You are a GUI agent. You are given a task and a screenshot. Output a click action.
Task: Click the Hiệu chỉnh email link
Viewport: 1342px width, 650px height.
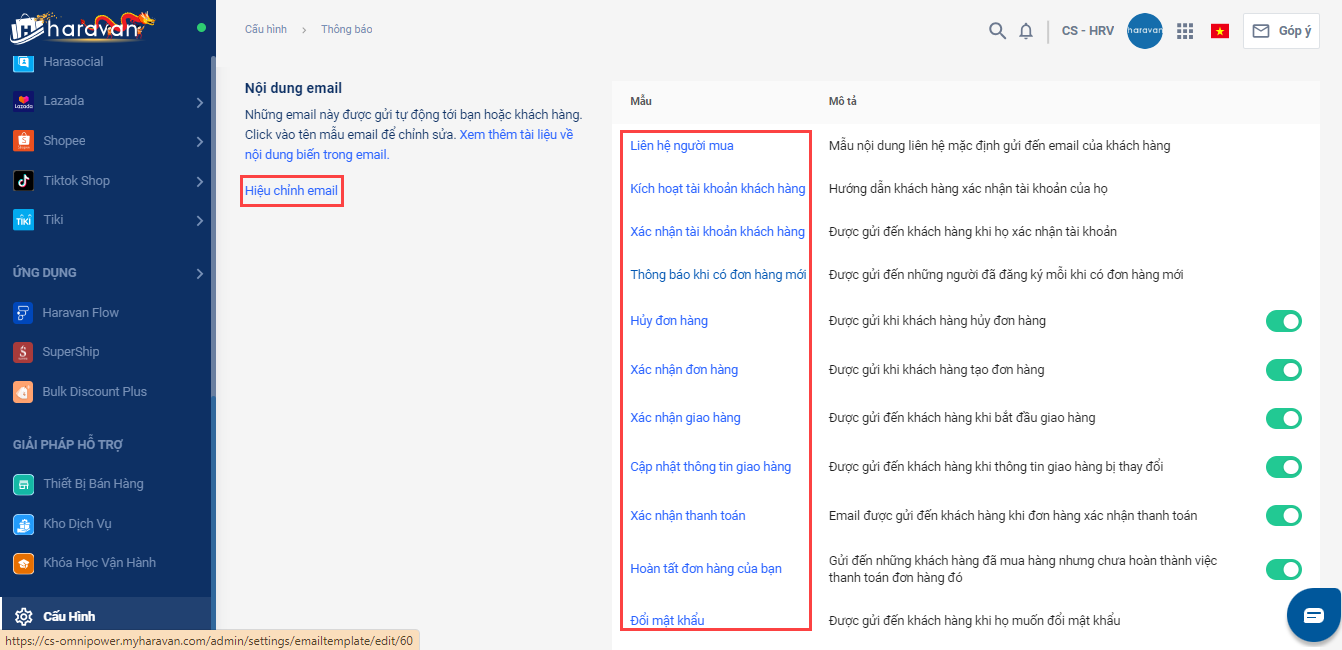point(291,190)
